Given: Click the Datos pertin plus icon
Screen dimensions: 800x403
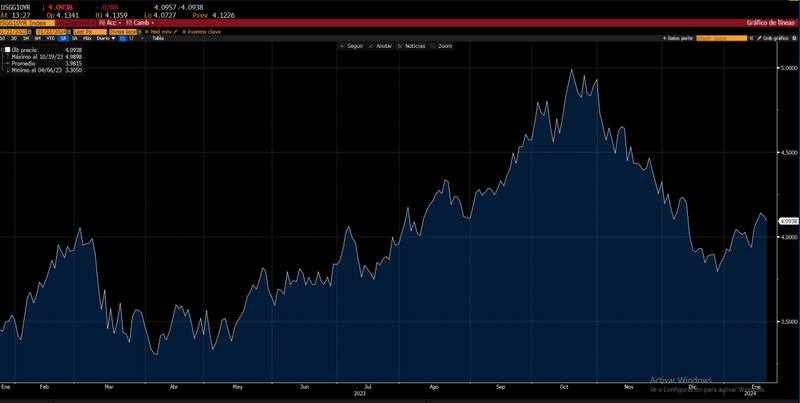Looking at the screenshot, I should pos(664,38).
